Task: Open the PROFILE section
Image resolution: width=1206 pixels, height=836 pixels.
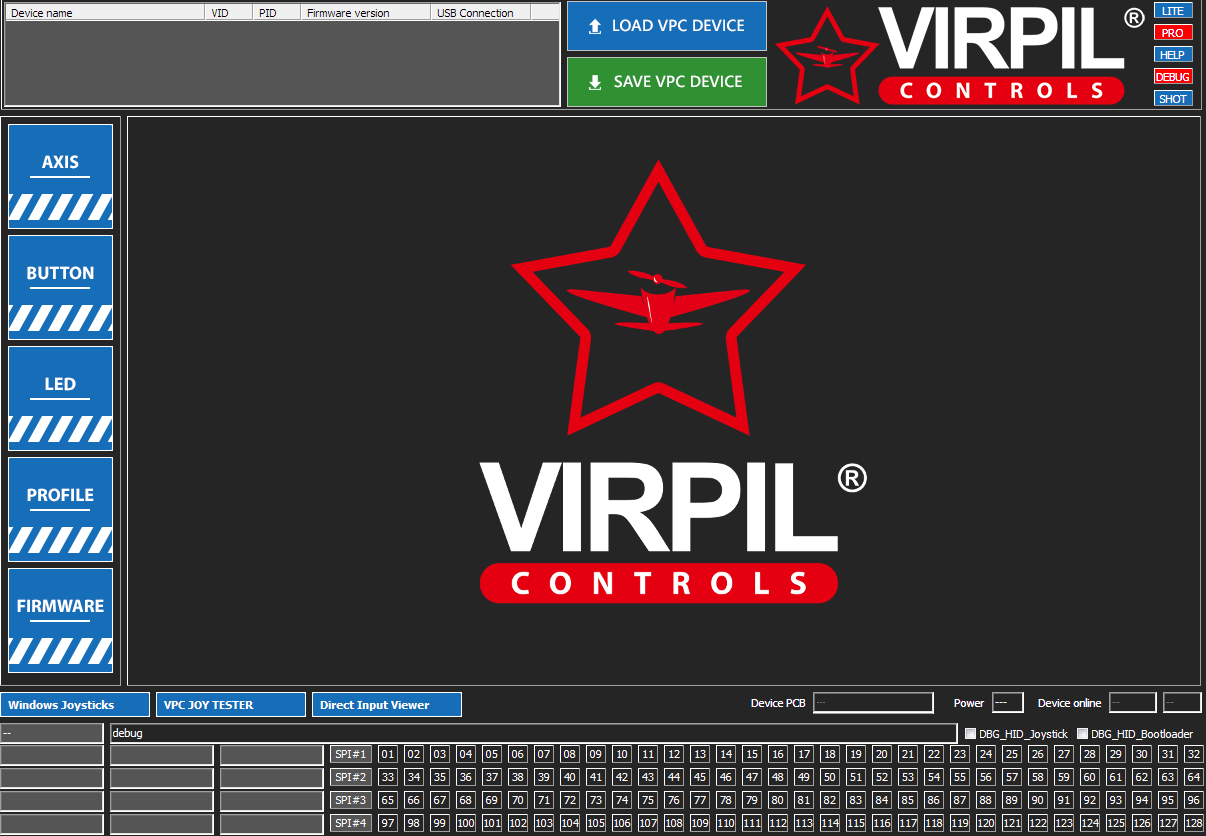Action: coord(60,510)
